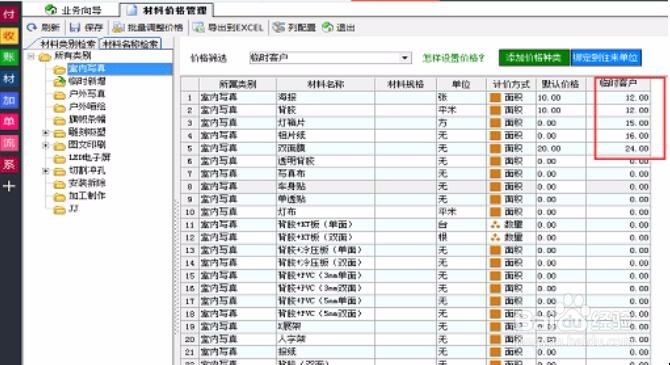The height and width of the screenshot is (365, 670).
Task: Click folder icon beside 户外写真
Action: click(x=59, y=95)
